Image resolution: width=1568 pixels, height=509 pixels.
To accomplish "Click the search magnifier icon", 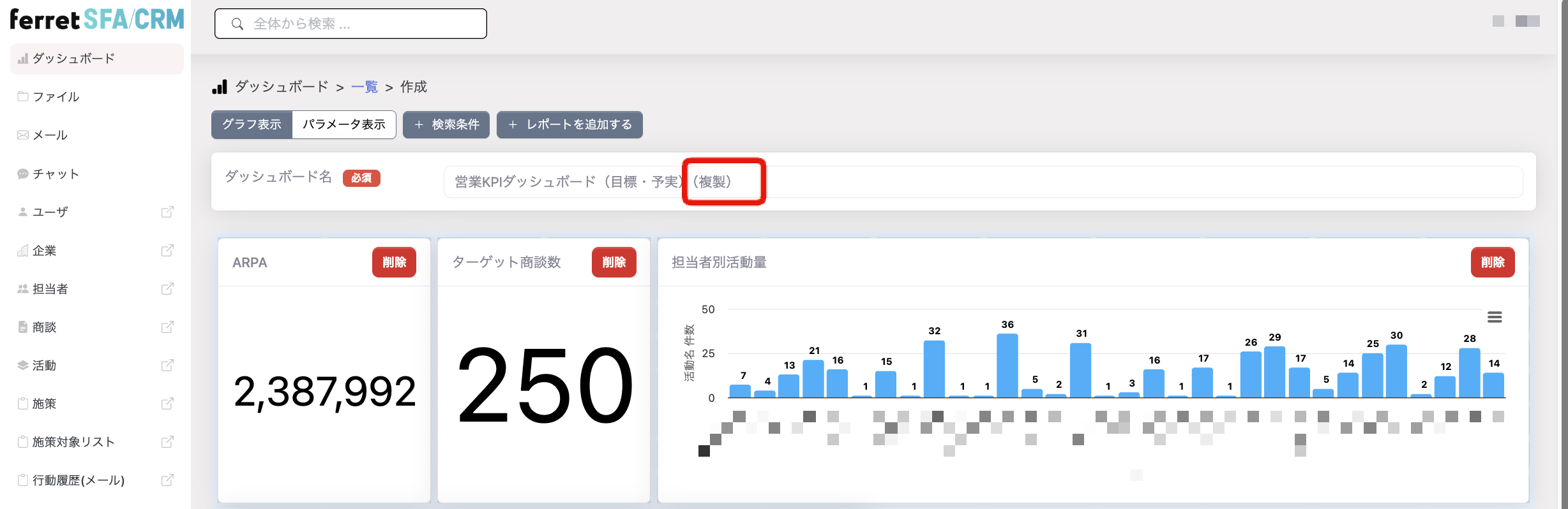I will tap(237, 24).
